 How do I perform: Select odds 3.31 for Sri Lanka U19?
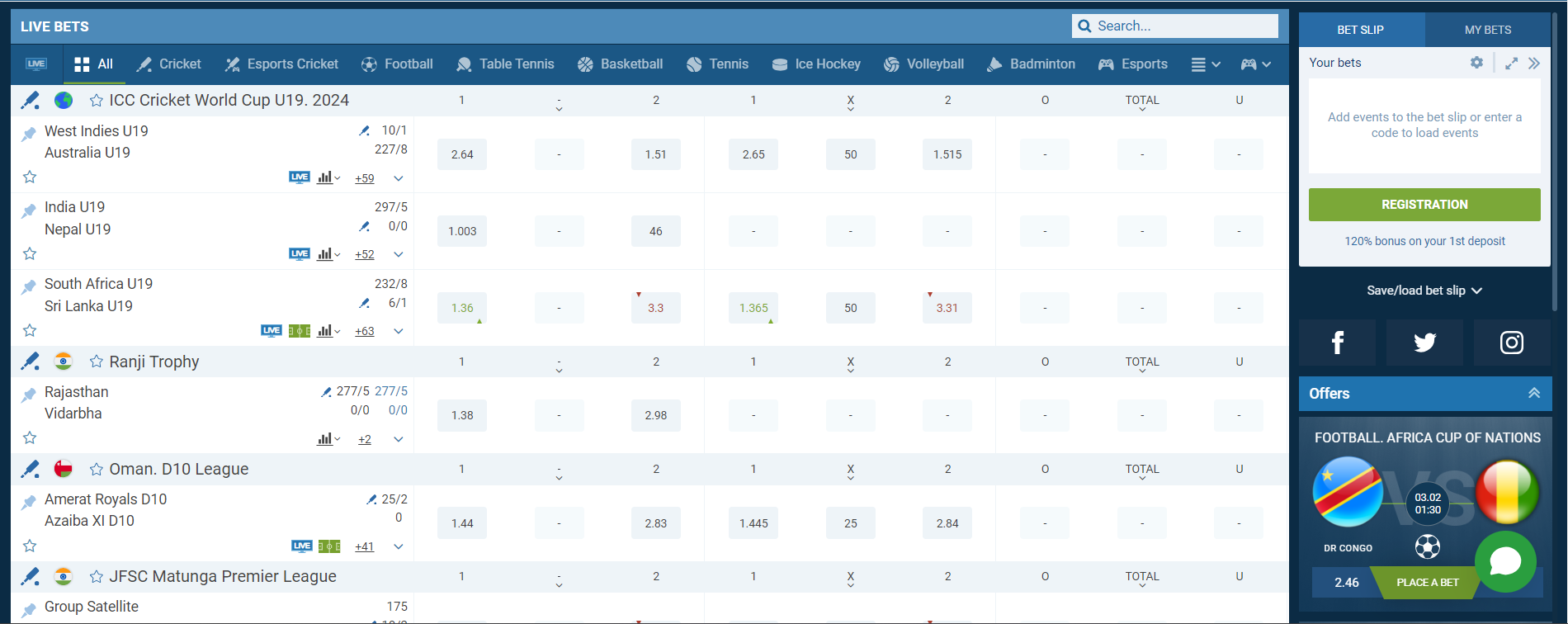coord(947,308)
